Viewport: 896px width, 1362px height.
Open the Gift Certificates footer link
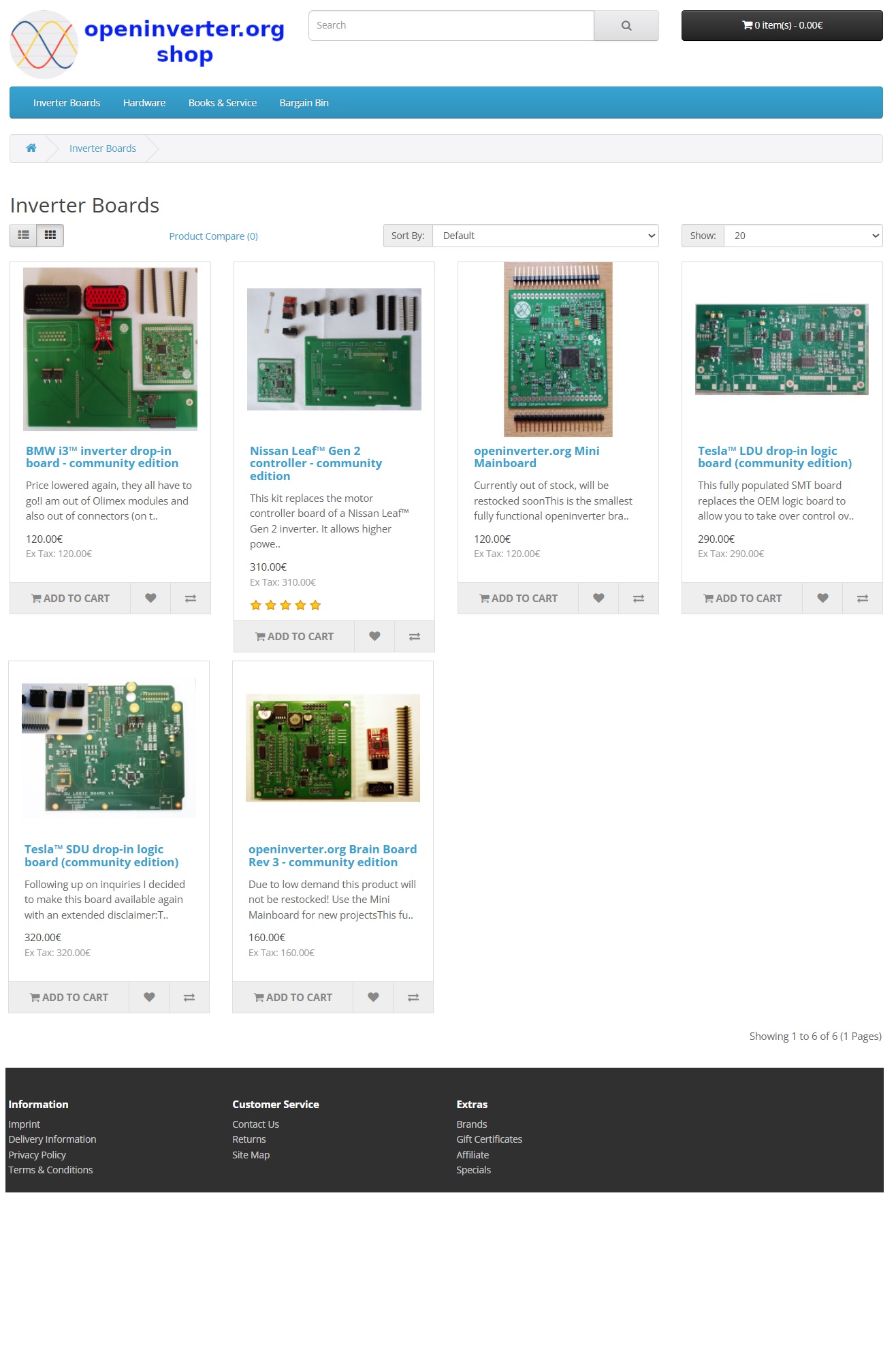tap(490, 1139)
